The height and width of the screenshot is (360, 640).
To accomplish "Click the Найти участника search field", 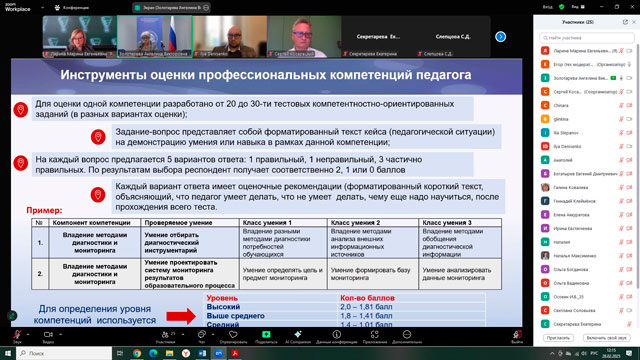I will point(587,38).
